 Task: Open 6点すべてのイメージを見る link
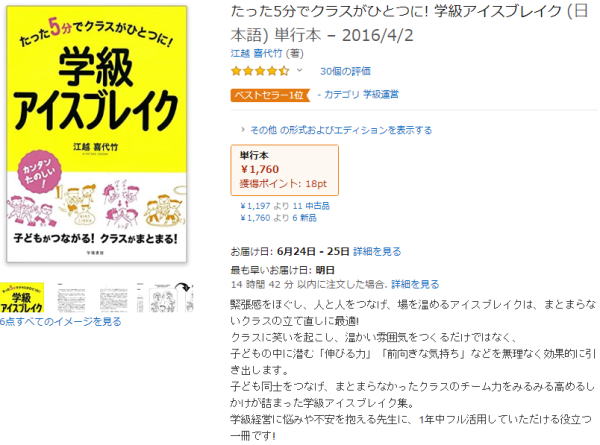click(x=60, y=321)
